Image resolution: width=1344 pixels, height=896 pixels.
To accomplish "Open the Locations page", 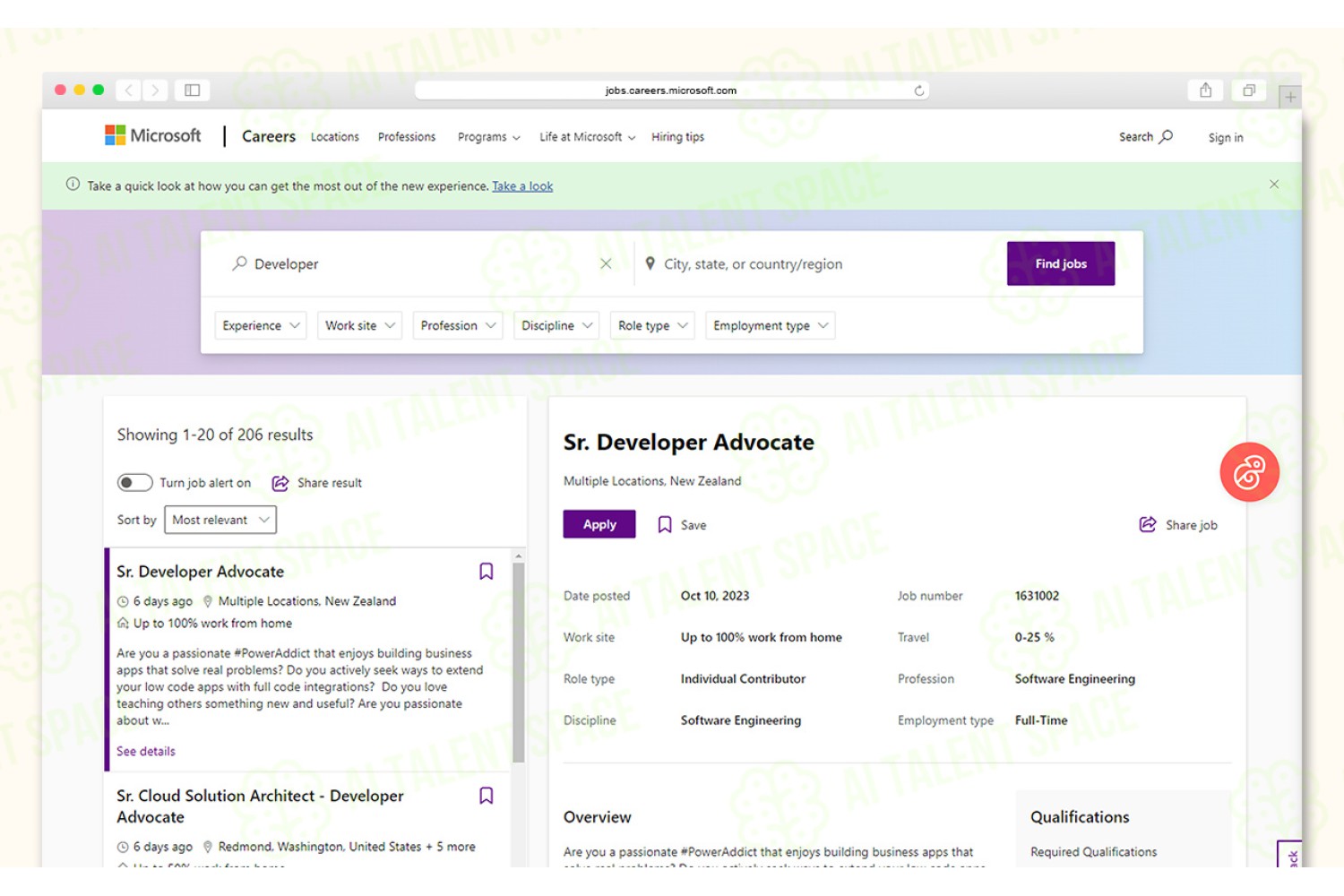I will pyautogui.click(x=335, y=137).
